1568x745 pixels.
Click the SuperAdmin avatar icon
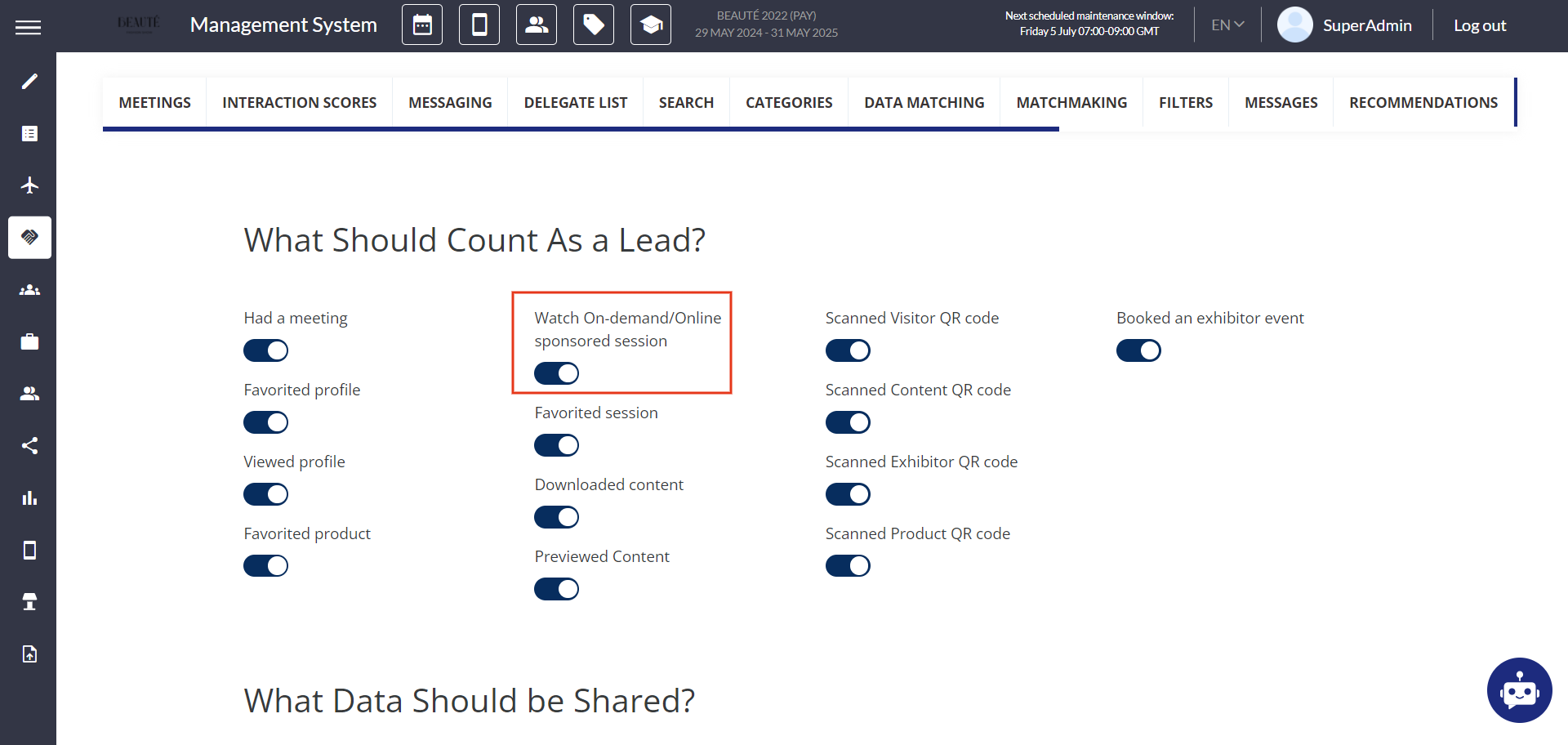click(1294, 25)
